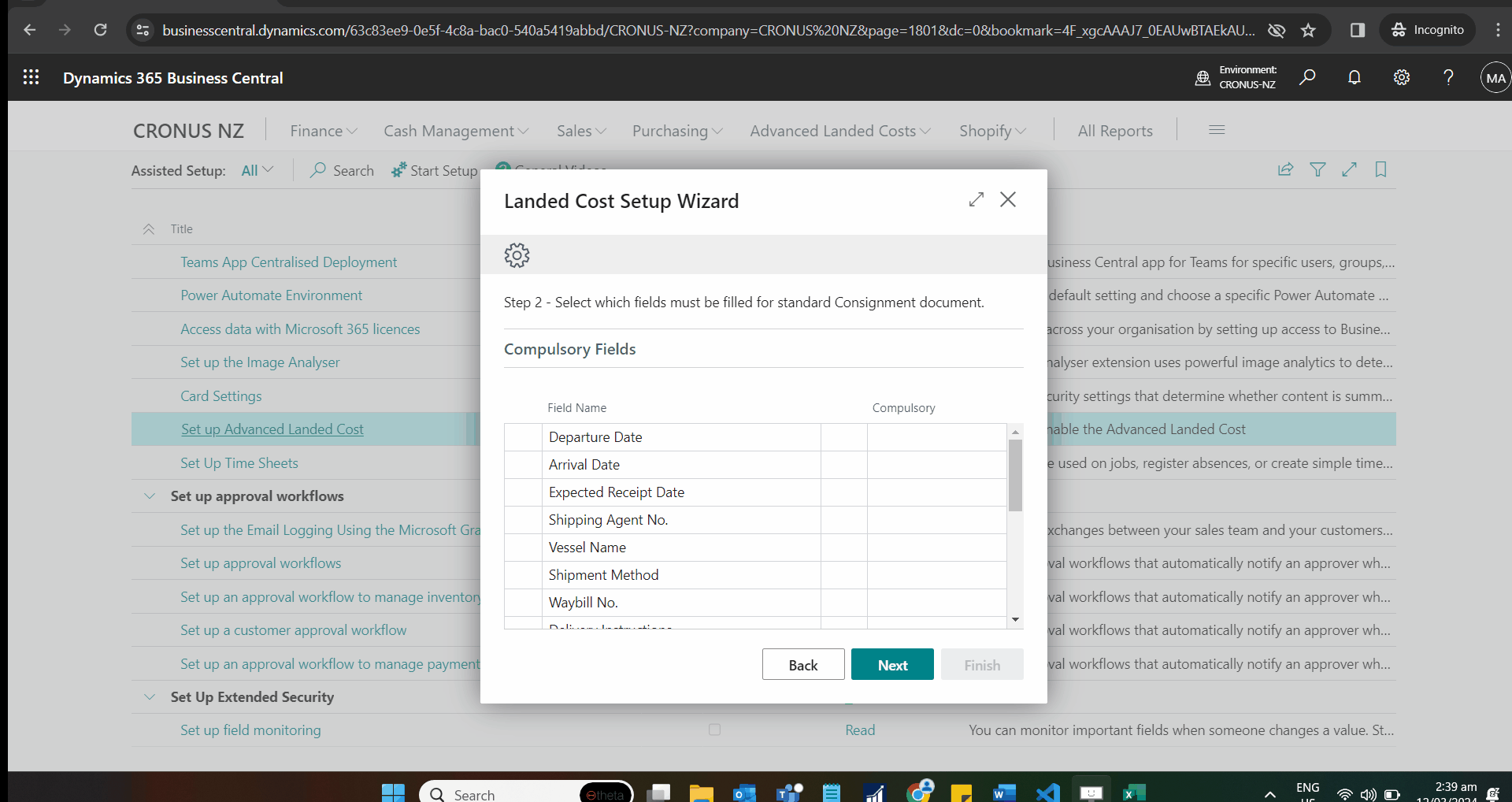Click the header magnifier search icon
1512x802 pixels.
[1307, 77]
